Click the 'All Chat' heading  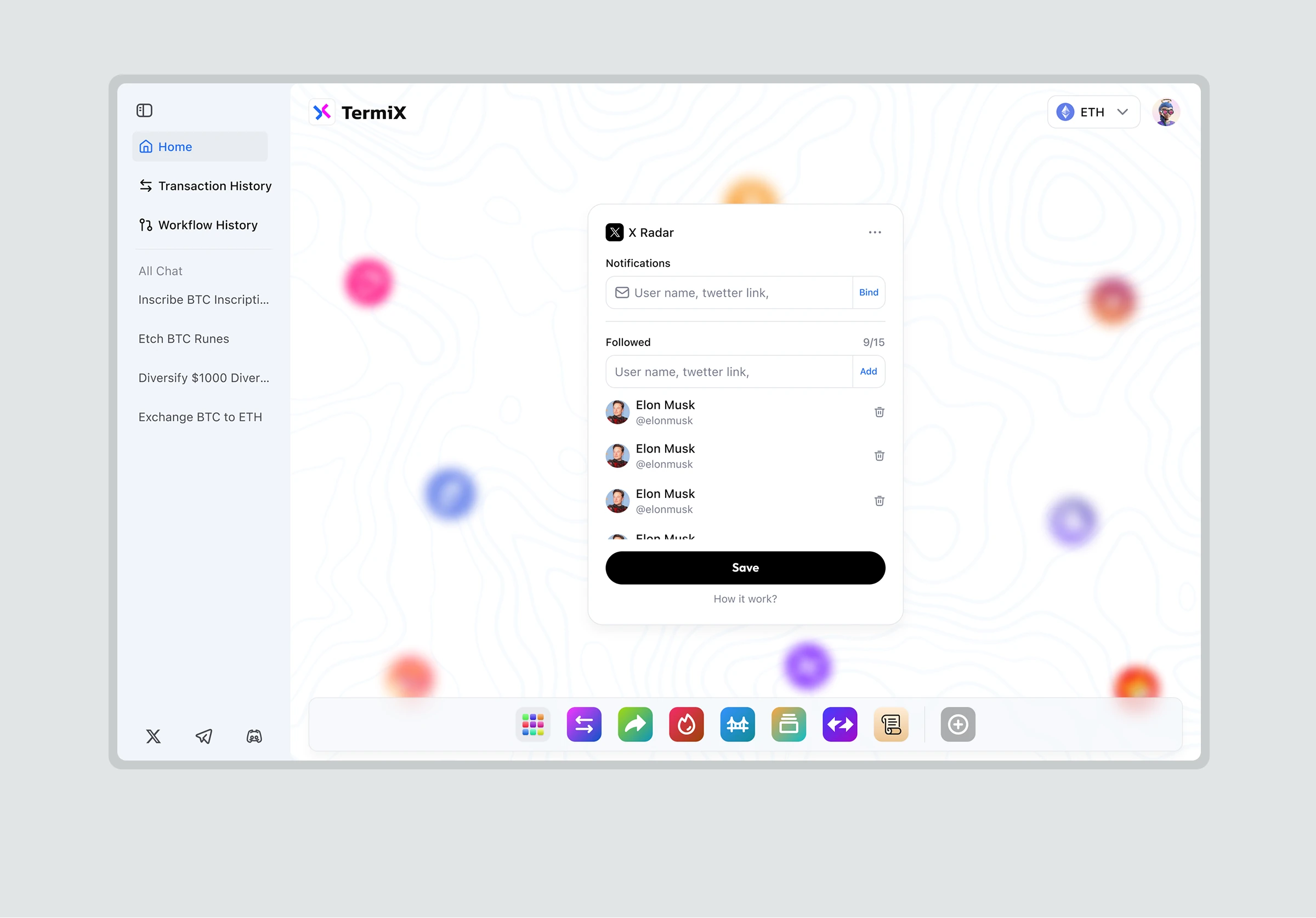pyautogui.click(x=161, y=271)
